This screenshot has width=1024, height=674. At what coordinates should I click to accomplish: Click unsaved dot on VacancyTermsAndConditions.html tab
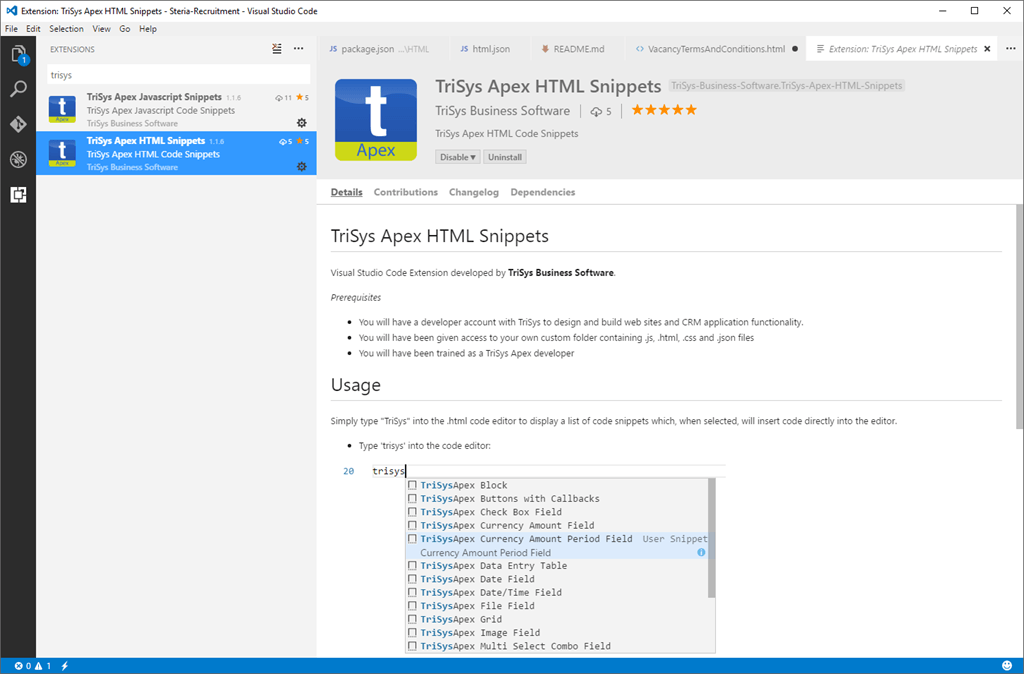click(x=795, y=49)
